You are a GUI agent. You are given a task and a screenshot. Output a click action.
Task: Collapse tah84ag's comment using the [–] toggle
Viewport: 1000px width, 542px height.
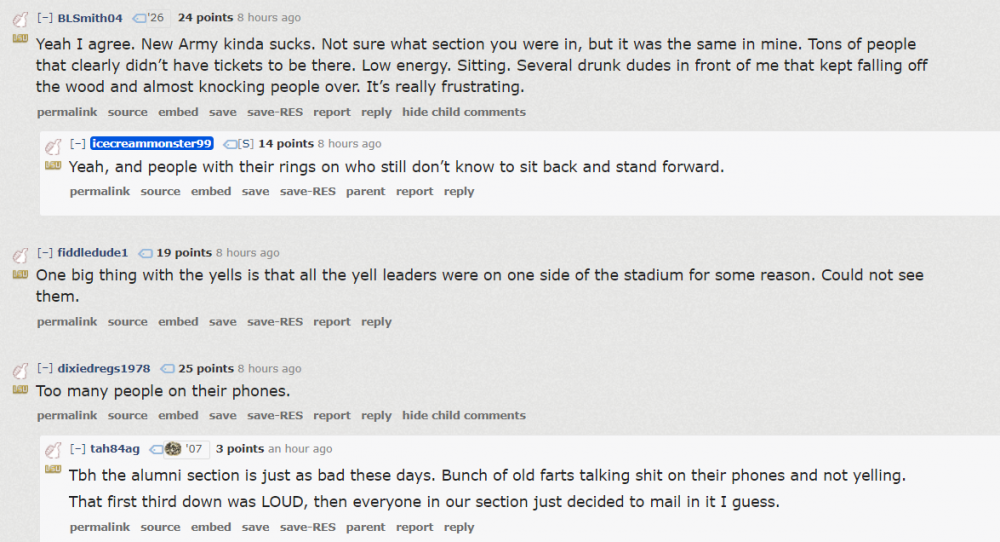coord(78,449)
